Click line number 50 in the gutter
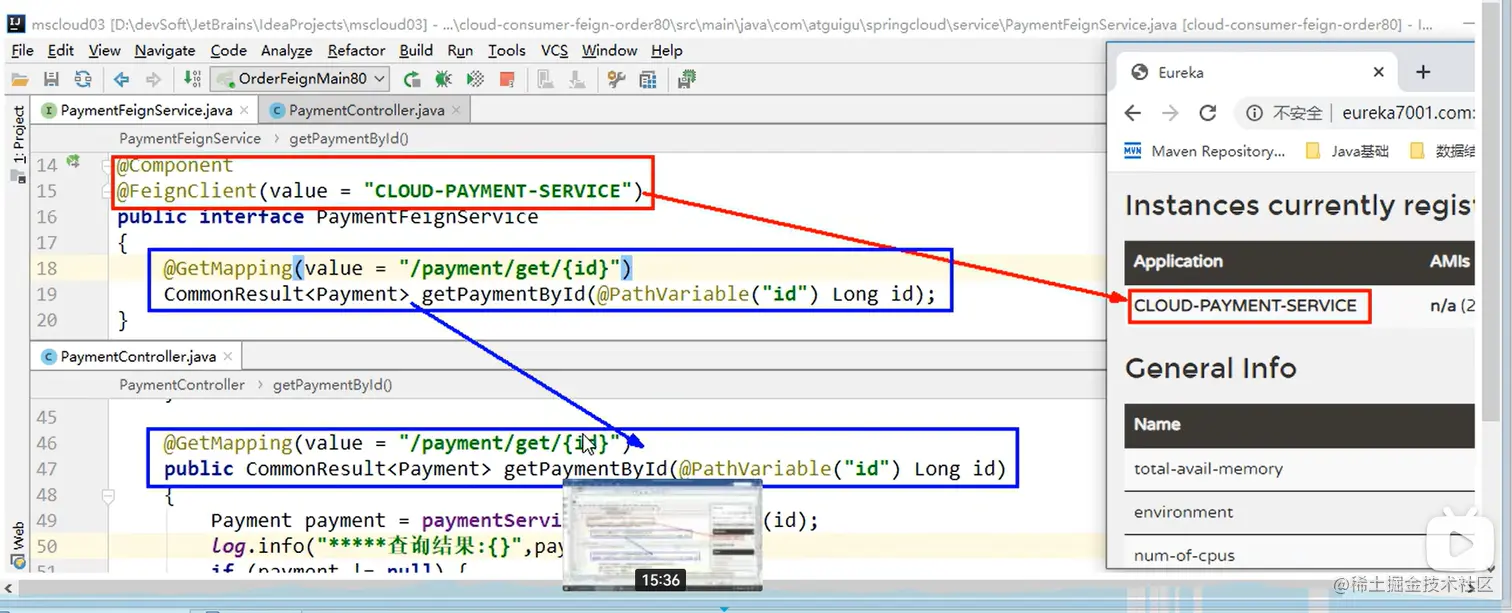Viewport: 1512px width, 613px height. (47, 546)
